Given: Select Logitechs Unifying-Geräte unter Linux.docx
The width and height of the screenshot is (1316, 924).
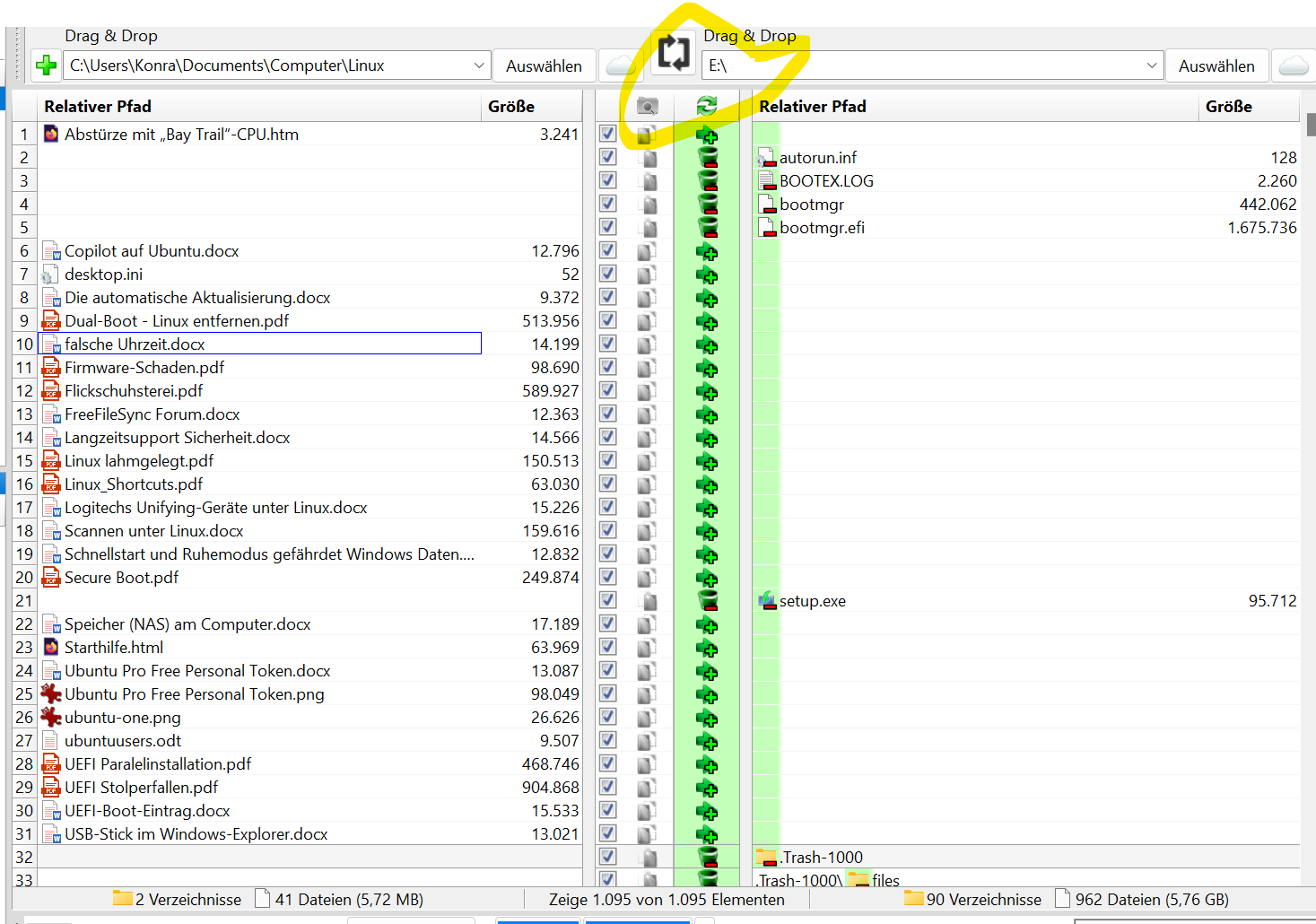Looking at the screenshot, I should (216, 508).
